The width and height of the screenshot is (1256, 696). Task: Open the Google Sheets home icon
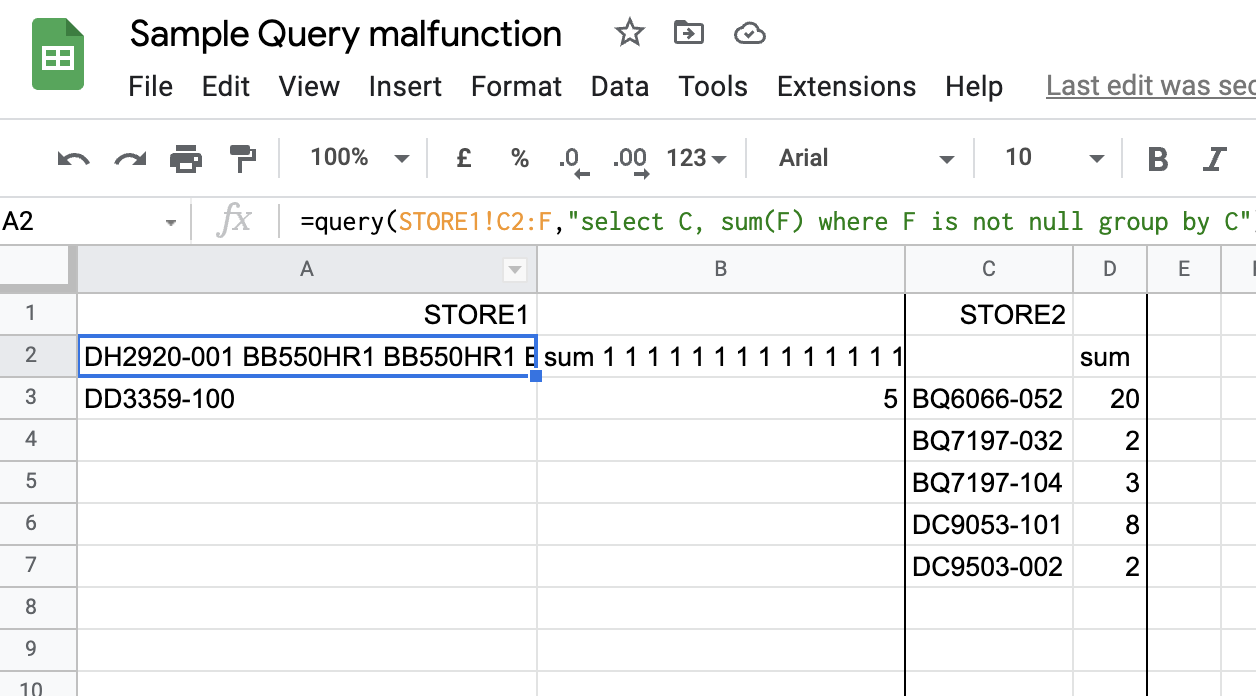pyautogui.click(x=58, y=55)
